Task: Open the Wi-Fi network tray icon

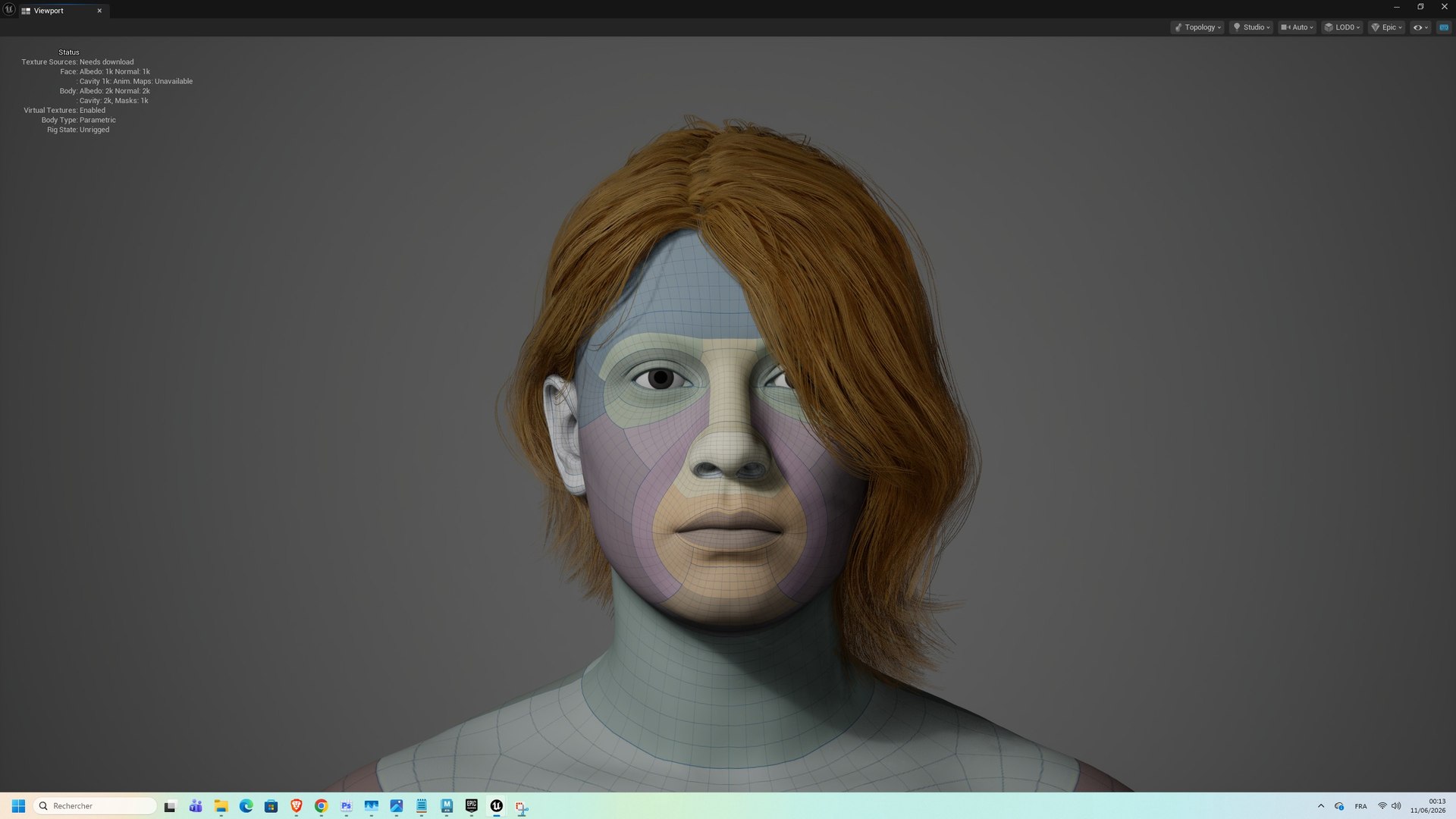Action: point(1382,806)
